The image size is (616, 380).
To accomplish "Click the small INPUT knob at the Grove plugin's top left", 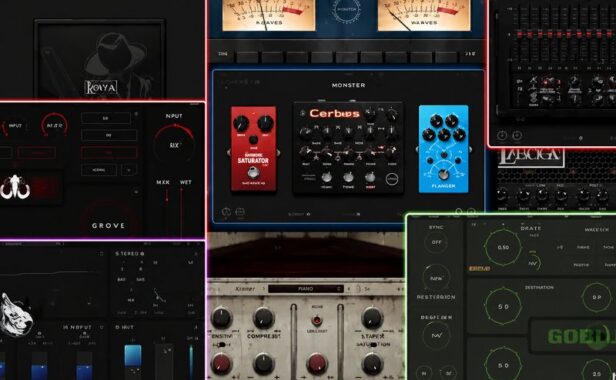I will (x=15, y=126).
